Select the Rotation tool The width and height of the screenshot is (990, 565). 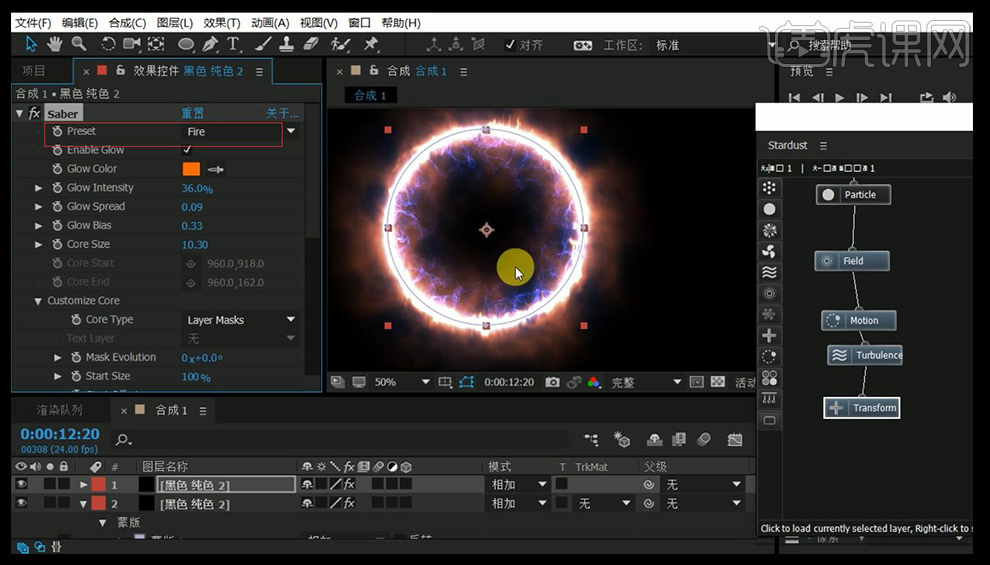pos(108,44)
